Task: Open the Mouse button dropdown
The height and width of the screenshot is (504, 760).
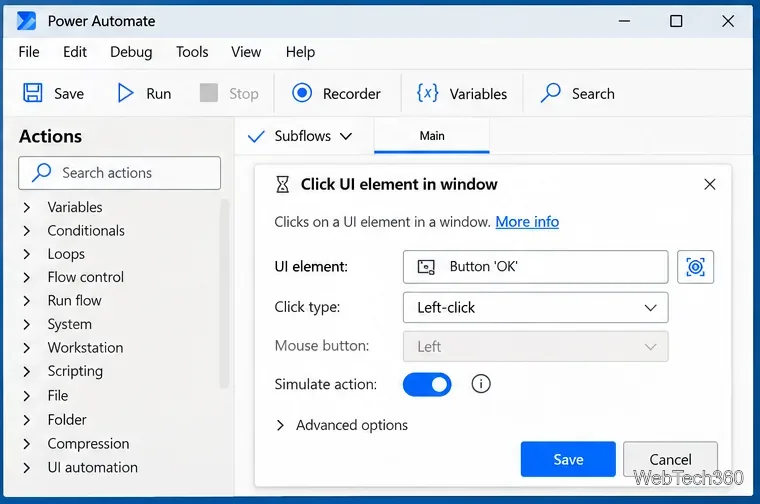Action: [x=536, y=346]
